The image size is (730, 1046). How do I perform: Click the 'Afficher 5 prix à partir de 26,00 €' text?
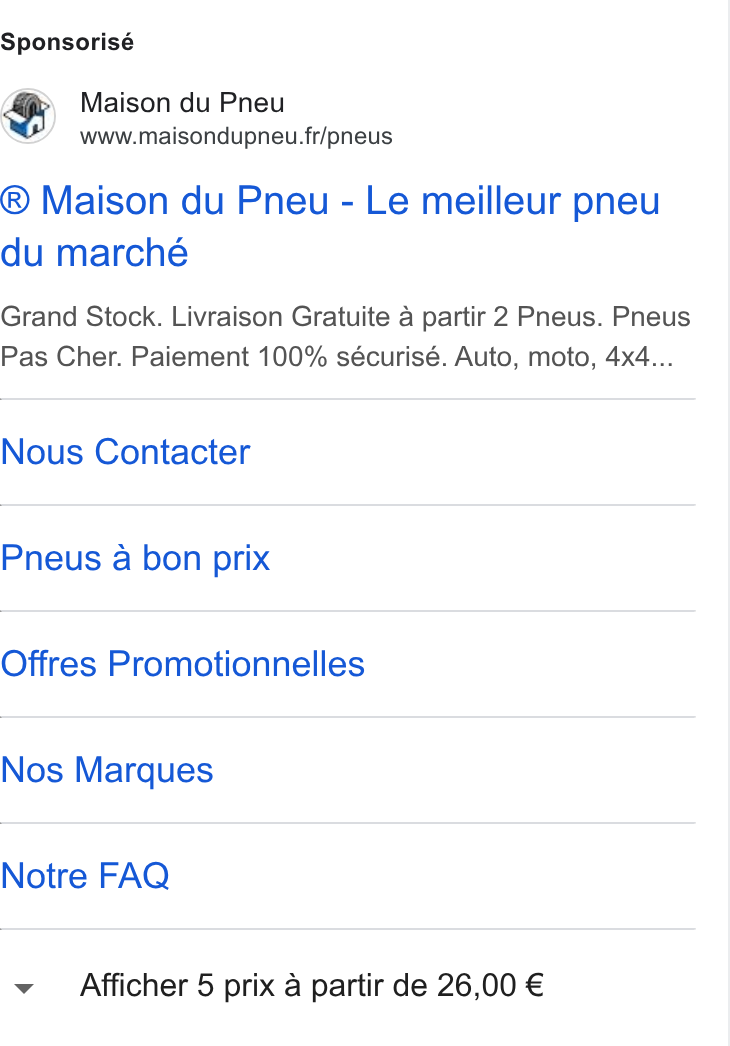click(312, 985)
